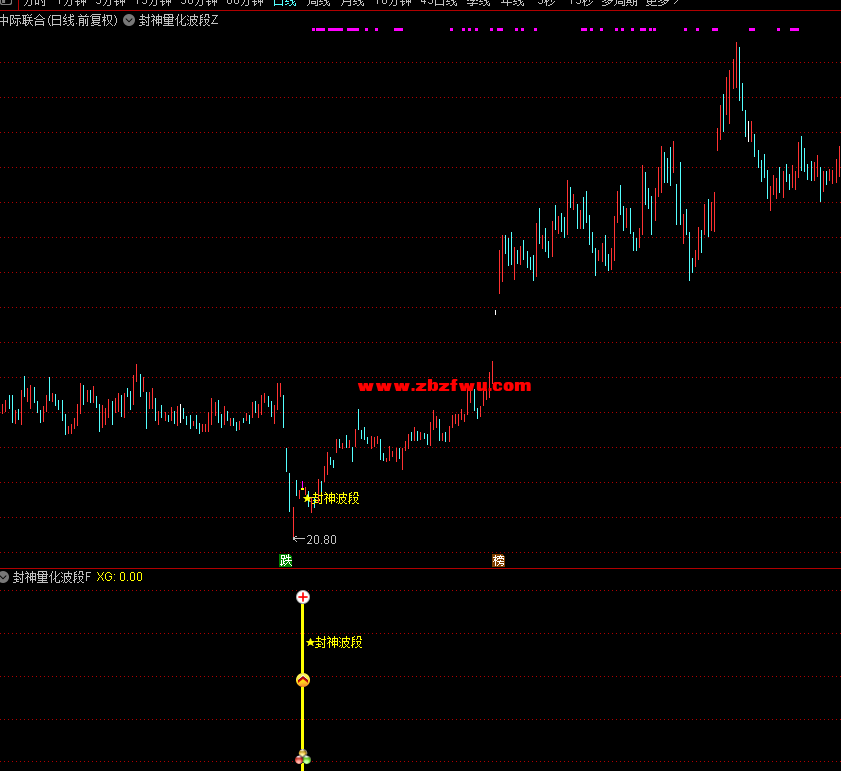841x771 pixels.
Task: Switch to the 周线 period tab
Action: [319, 3]
